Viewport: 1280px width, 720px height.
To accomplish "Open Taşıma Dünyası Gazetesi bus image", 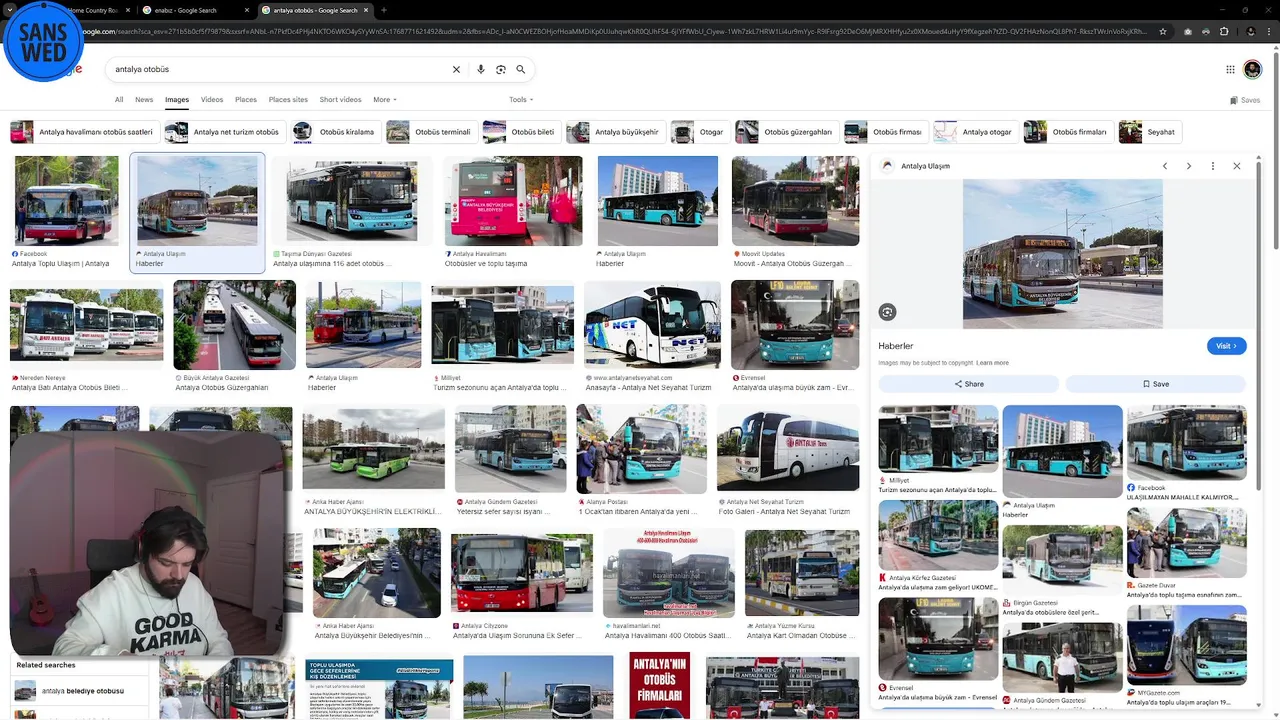I will click(x=351, y=201).
